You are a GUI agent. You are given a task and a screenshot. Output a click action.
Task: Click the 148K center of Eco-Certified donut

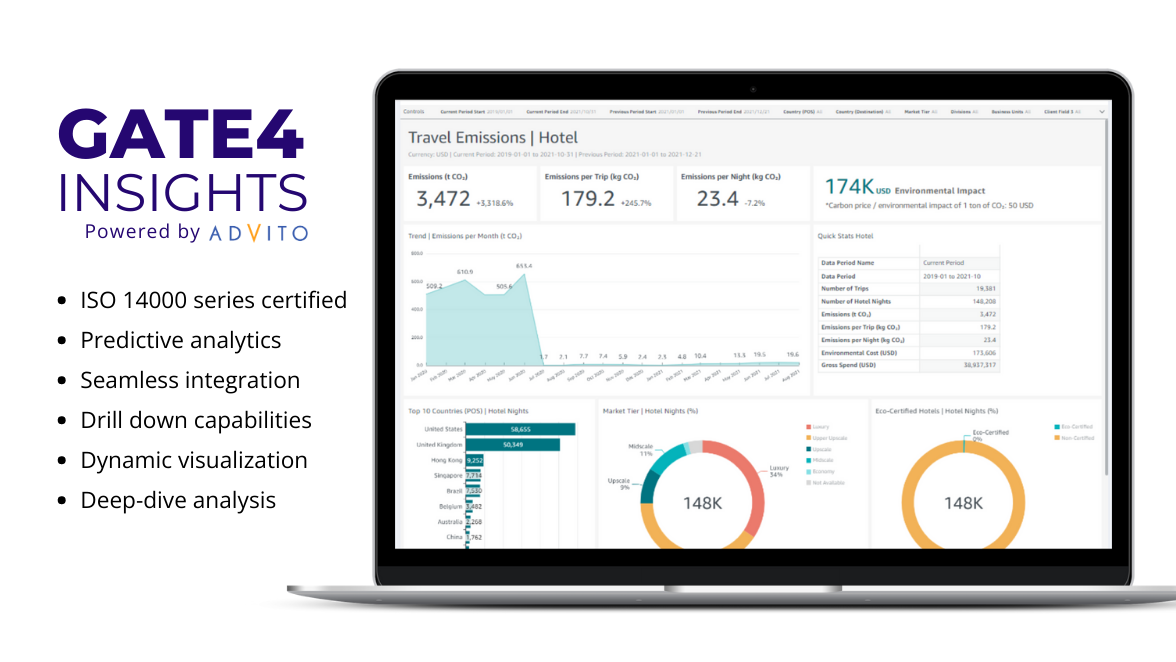coord(963,504)
